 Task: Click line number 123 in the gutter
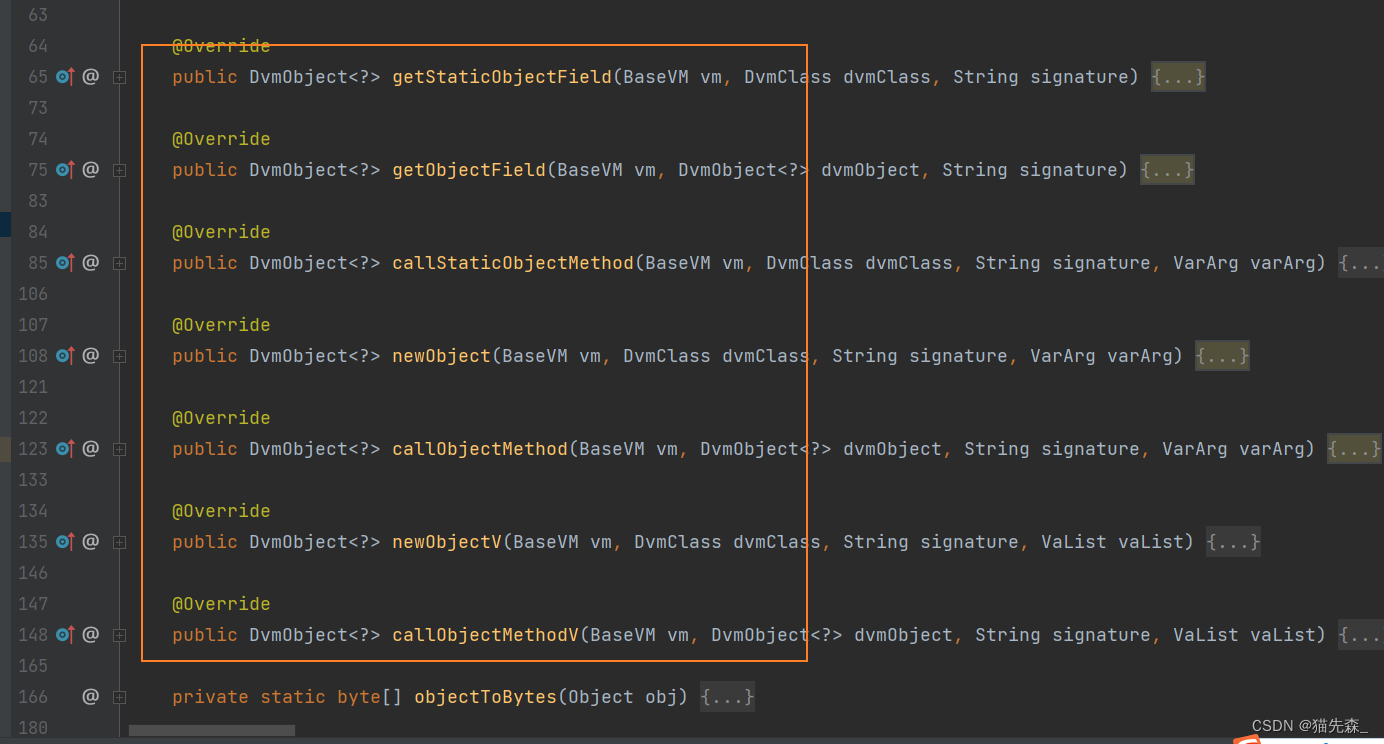tap(35, 448)
